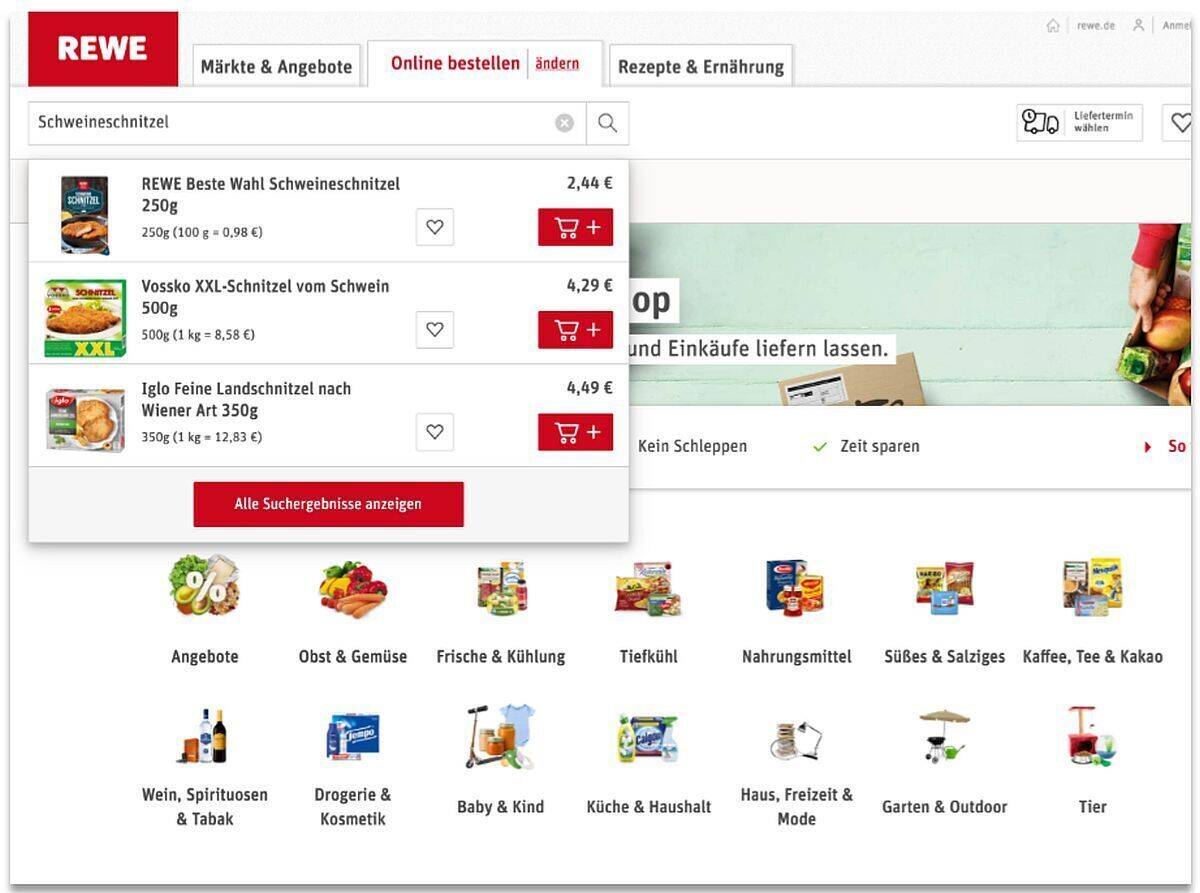Open the Baby & Kind category icon
This screenshot has height=893, width=1200.
(501, 737)
